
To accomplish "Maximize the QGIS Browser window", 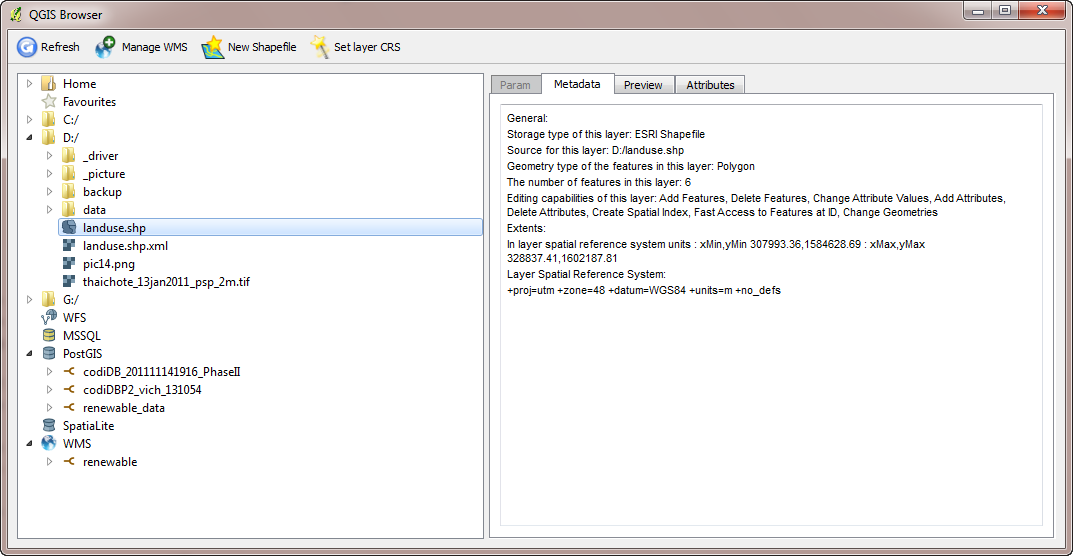I will point(1005,10).
